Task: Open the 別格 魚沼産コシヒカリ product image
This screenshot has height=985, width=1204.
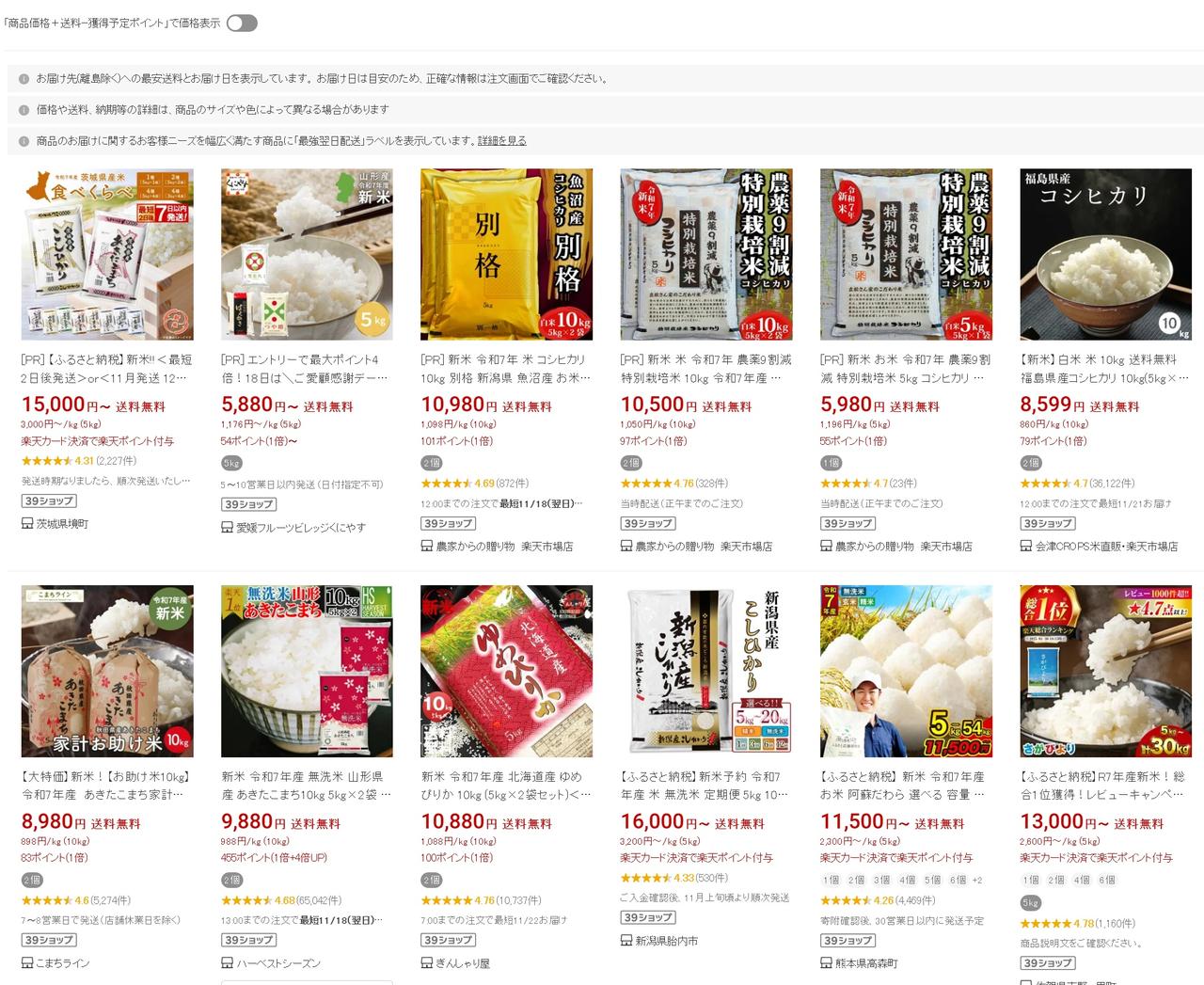Action: pos(506,254)
